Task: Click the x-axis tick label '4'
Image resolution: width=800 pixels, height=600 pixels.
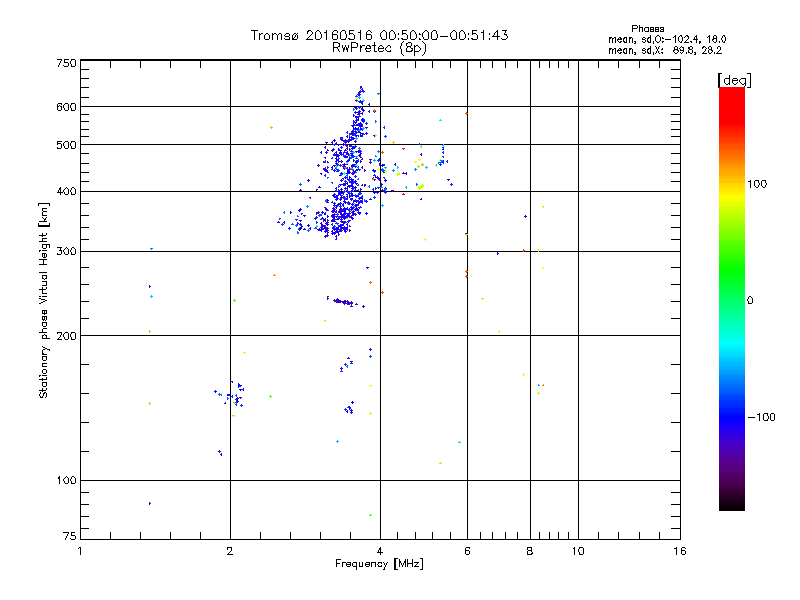Action: click(380, 551)
